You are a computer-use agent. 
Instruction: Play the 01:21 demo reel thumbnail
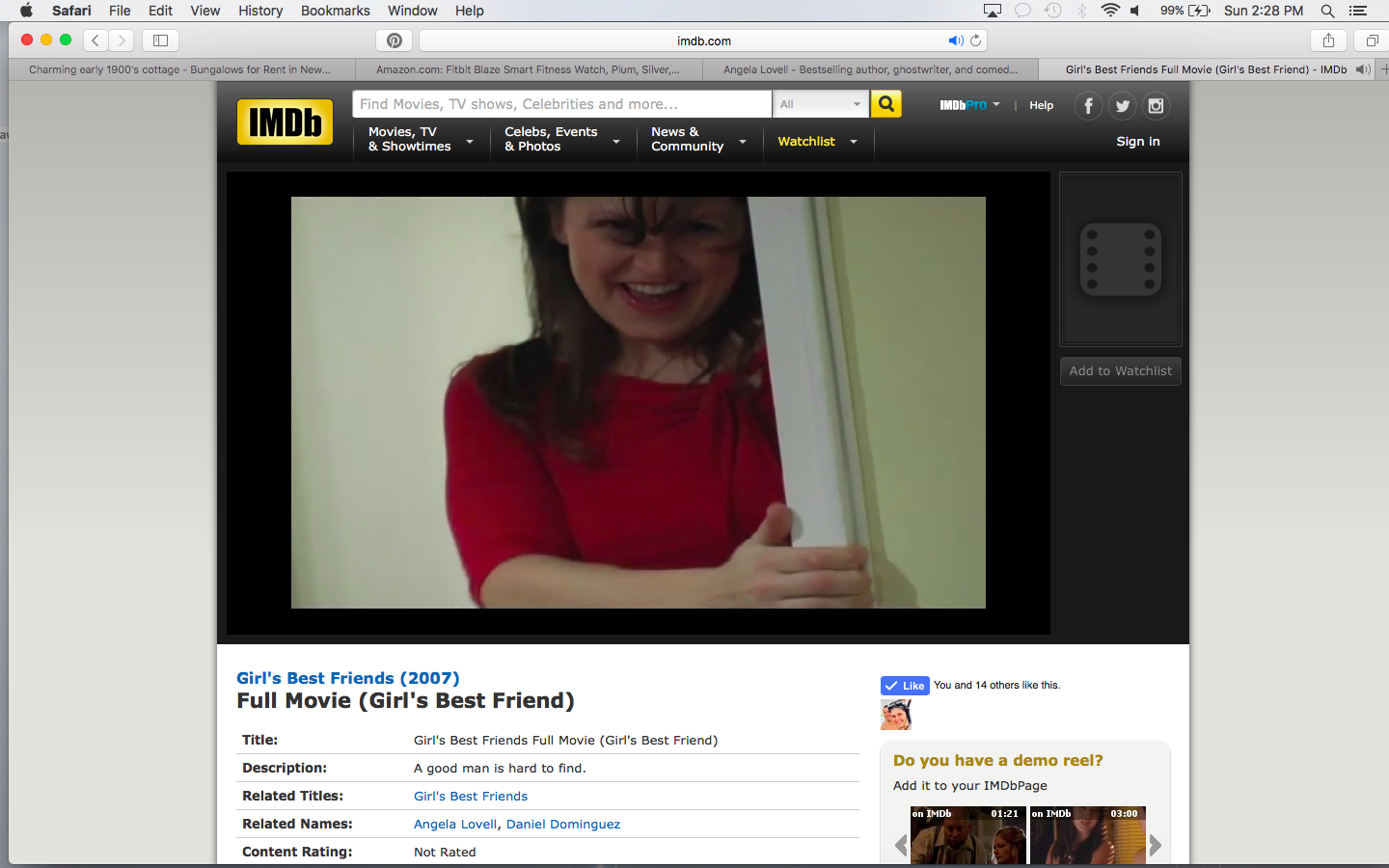click(x=968, y=835)
